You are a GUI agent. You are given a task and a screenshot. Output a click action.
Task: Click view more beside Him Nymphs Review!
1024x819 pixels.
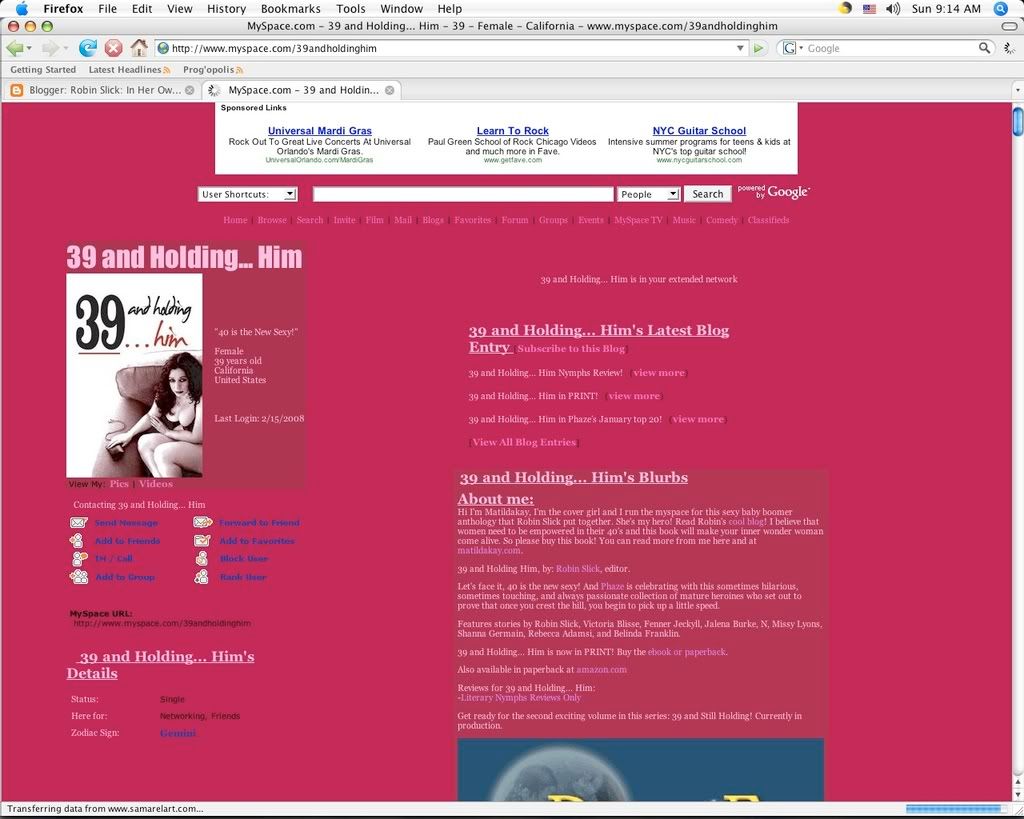(x=659, y=373)
